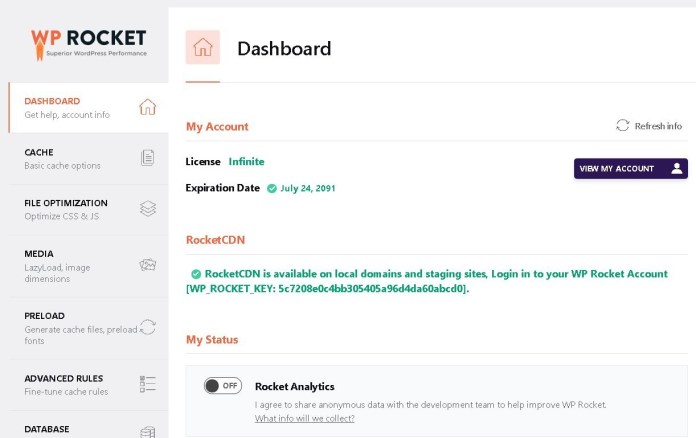This screenshot has width=696, height=438.
Task: Click the 'Expiration Date' label
Action: pos(222,188)
